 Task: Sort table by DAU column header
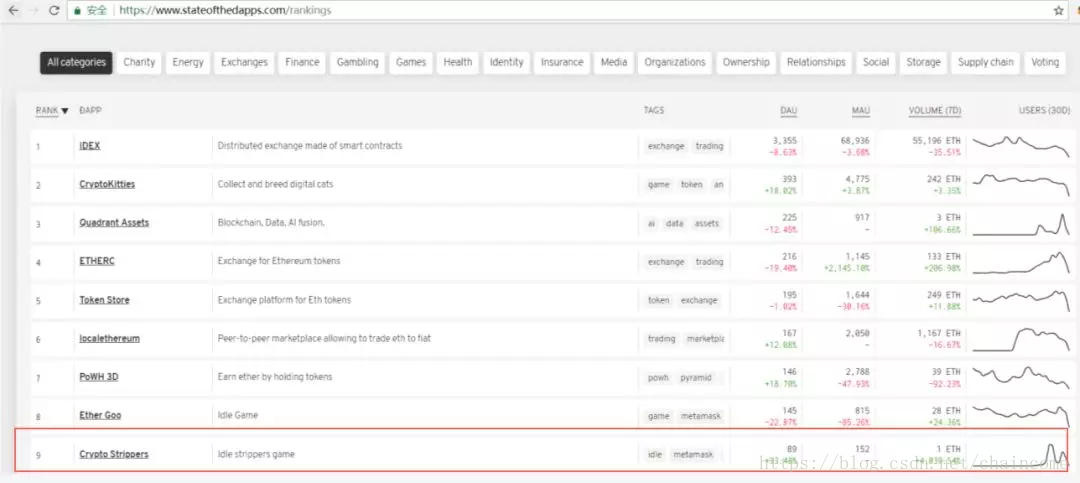[x=789, y=110]
